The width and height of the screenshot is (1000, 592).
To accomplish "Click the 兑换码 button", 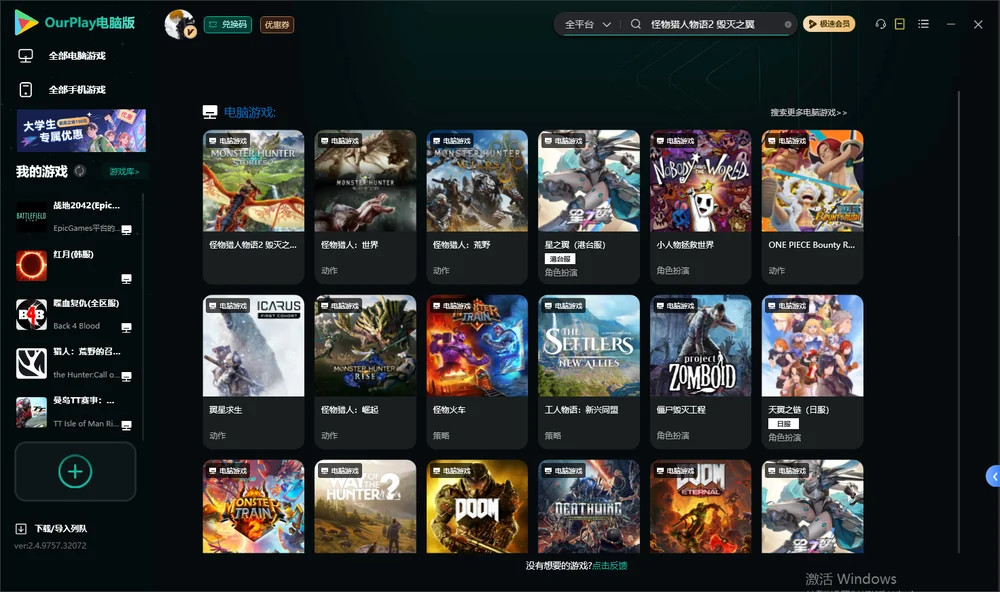I will pyautogui.click(x=228, y=25).
